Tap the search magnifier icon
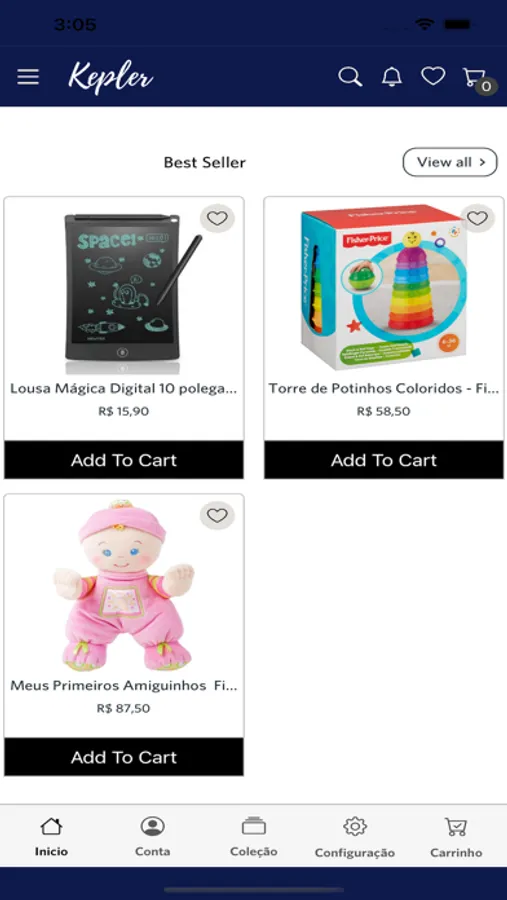Screen dimensions: 507x900 350,76
